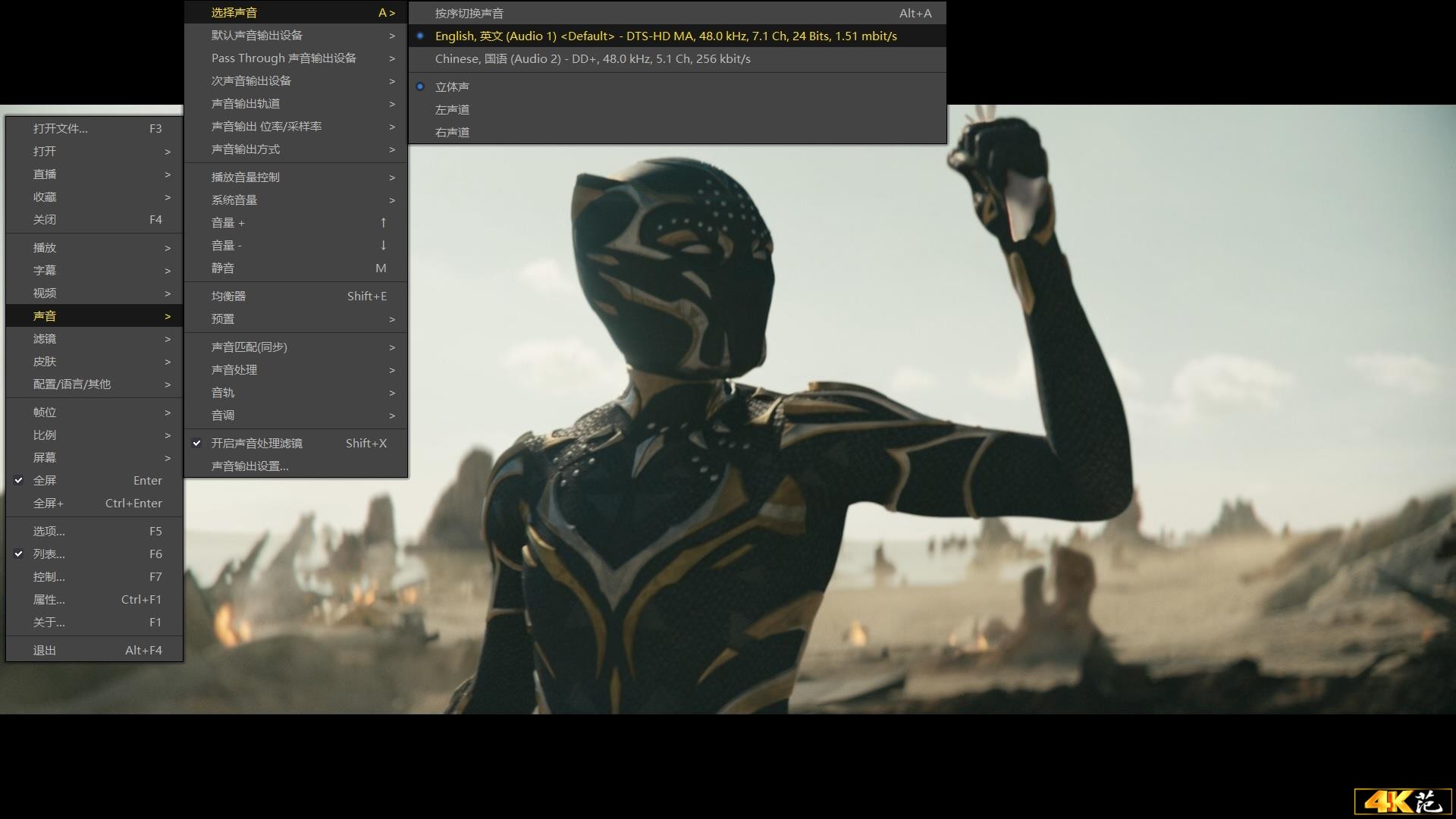
Task: Toggle 全屏 fullscreen checkmark item
Action: tap(94, 480)
